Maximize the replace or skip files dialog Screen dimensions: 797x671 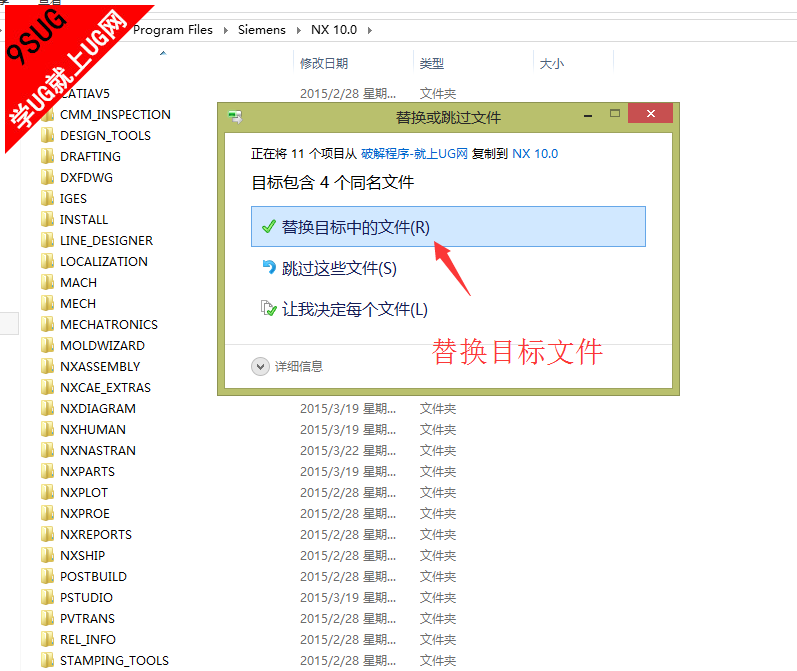(615, 114)
